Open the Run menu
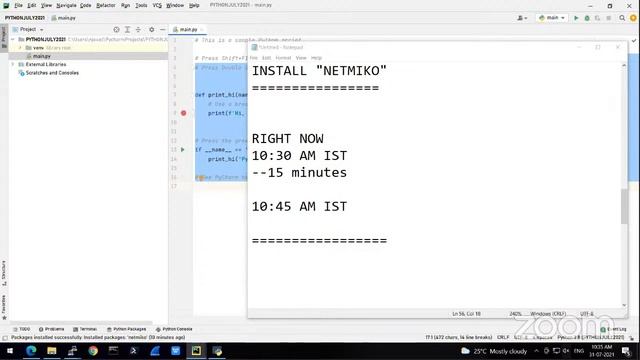640x360 pixels. pyautogui.click(x=125, y=5)
